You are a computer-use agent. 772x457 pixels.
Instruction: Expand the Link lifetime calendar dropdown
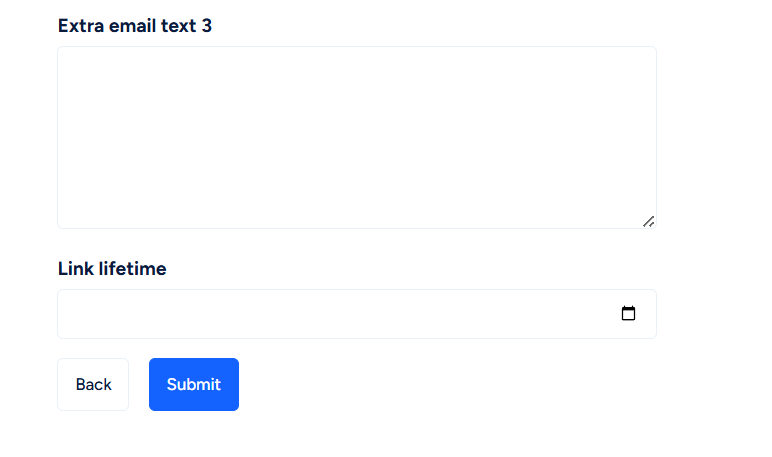click(628, 313)
